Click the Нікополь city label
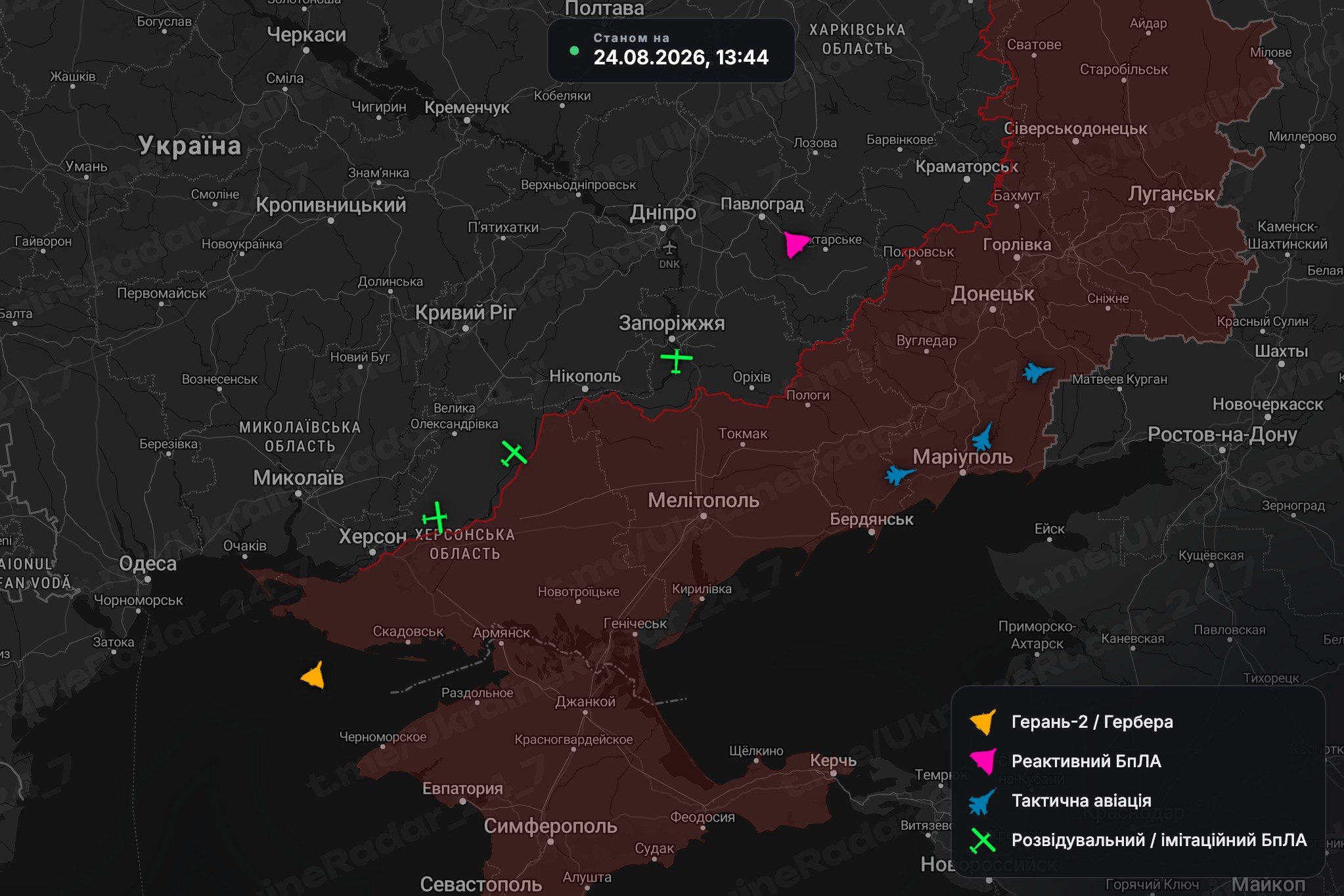This screenshot has width=1344, height=896. click(585, 376)
